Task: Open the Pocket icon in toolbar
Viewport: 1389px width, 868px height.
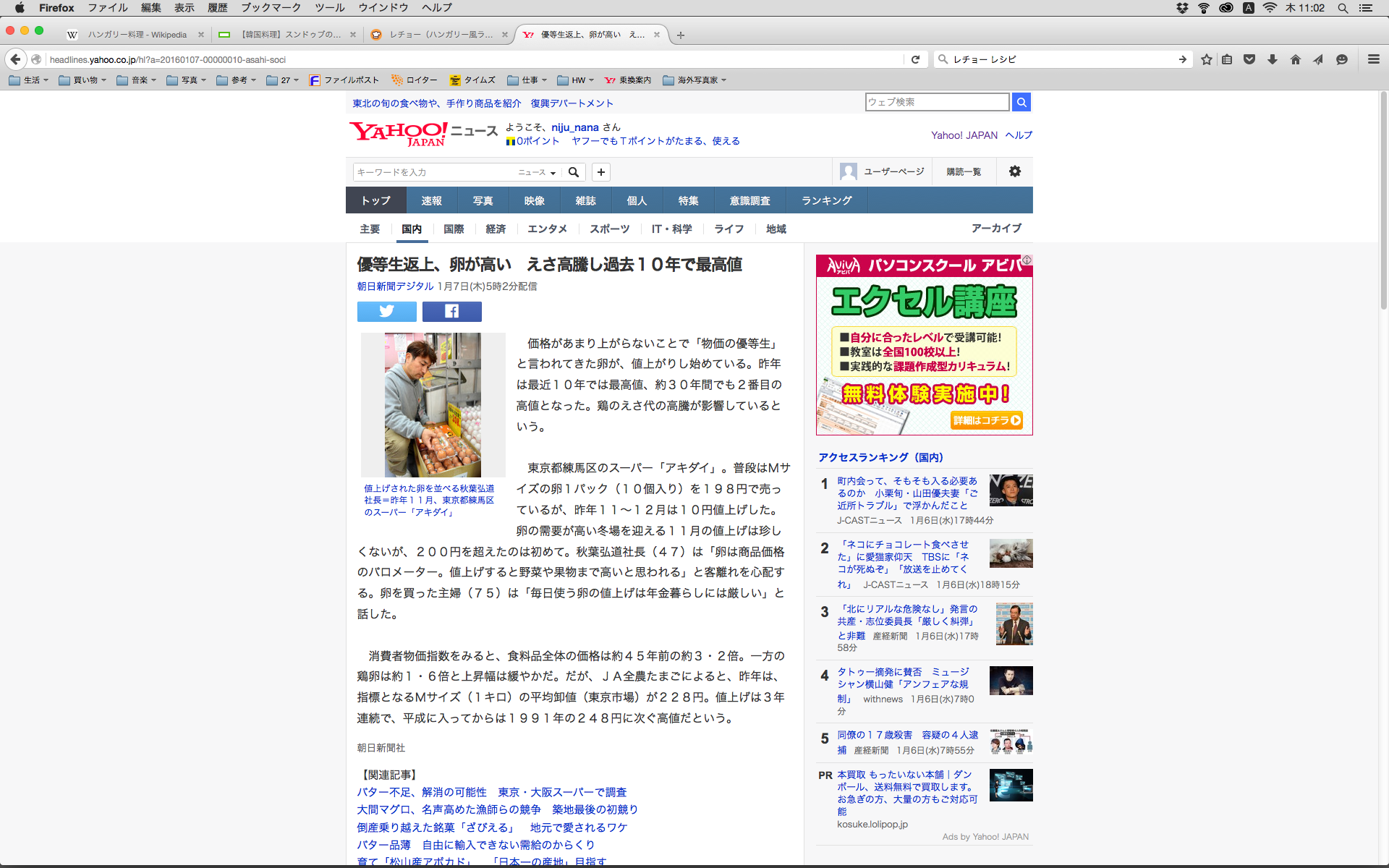Action: click(1249, 59)
